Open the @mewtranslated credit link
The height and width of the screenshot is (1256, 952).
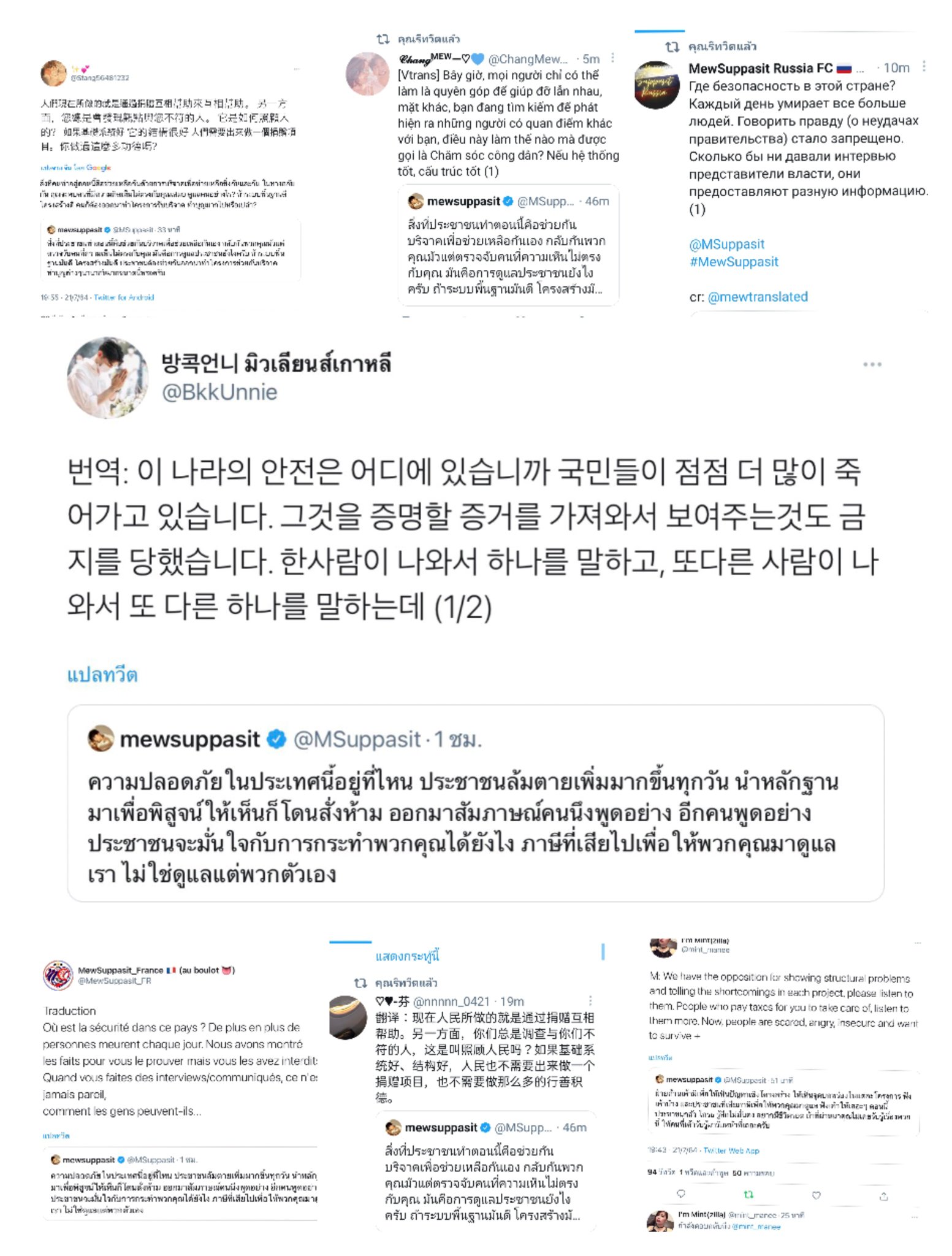click(x=758, y=297)
